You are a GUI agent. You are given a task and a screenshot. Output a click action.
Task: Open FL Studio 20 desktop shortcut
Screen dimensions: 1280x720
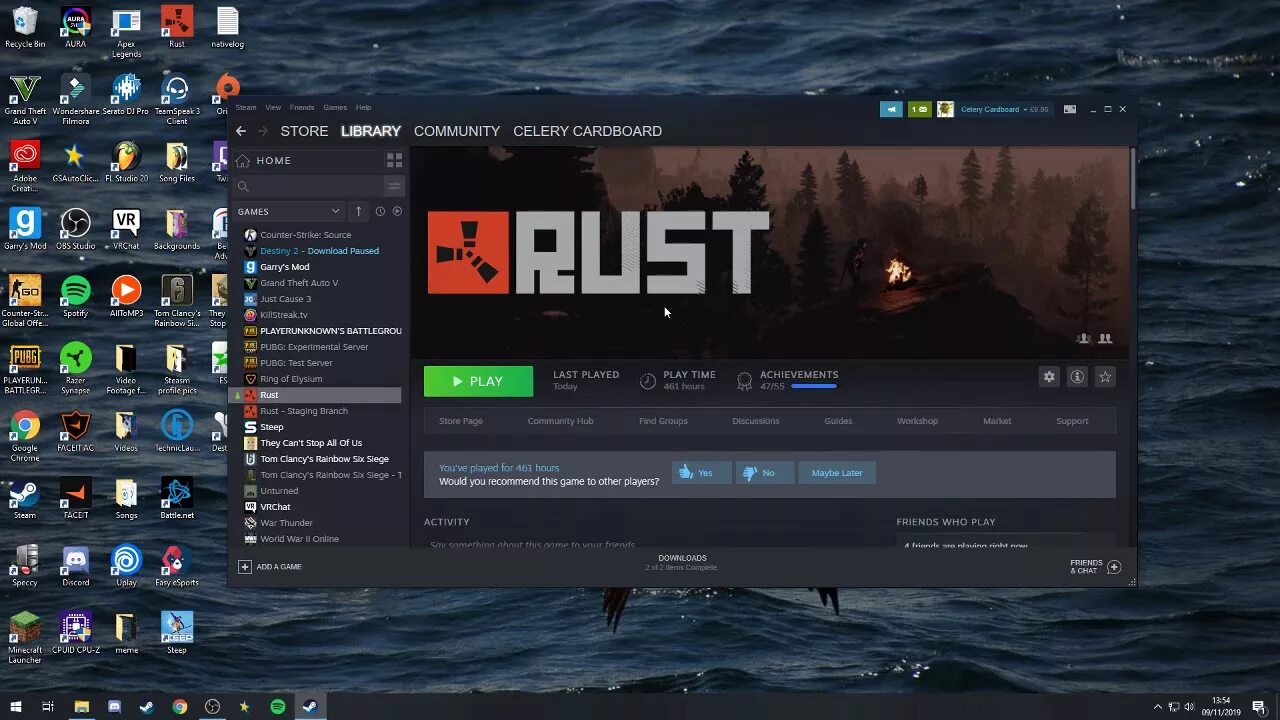coord(126,163)
